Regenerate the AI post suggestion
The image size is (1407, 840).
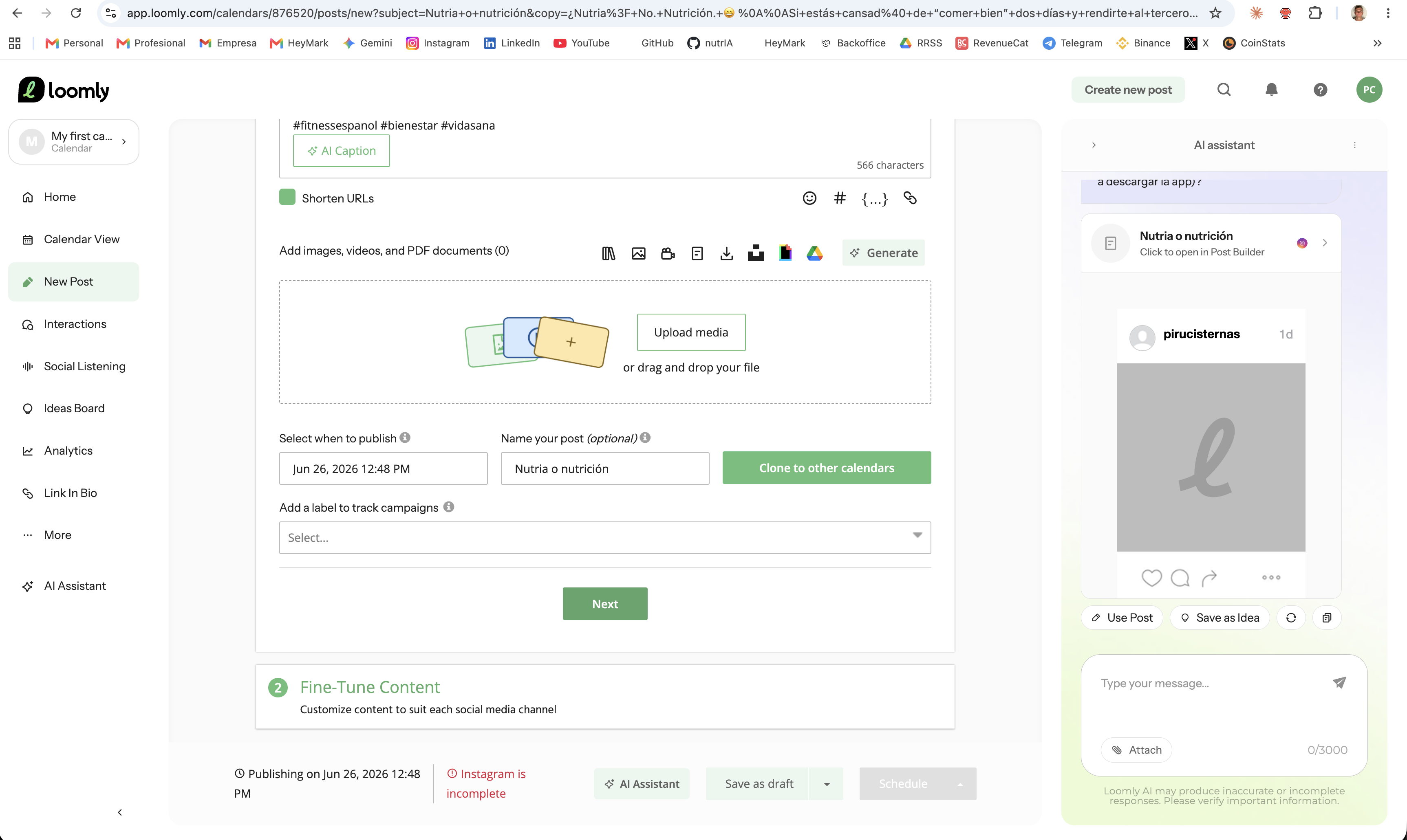click(x=1291, y=618)
